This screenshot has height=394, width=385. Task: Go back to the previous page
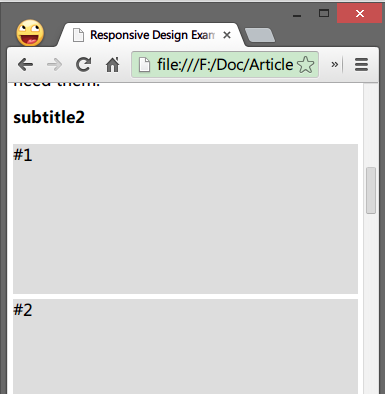tap(25, 65)
